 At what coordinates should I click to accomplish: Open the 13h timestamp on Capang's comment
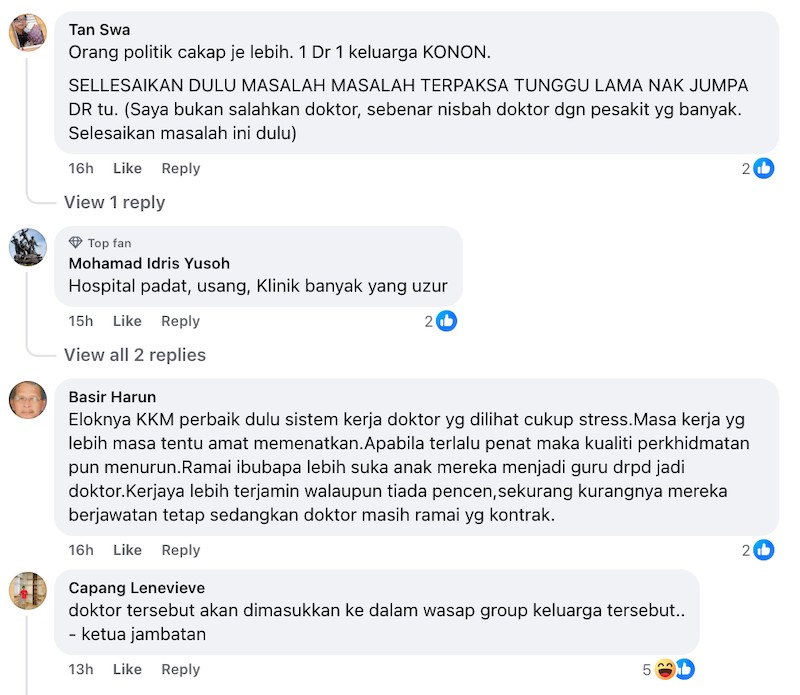(81, 669)
